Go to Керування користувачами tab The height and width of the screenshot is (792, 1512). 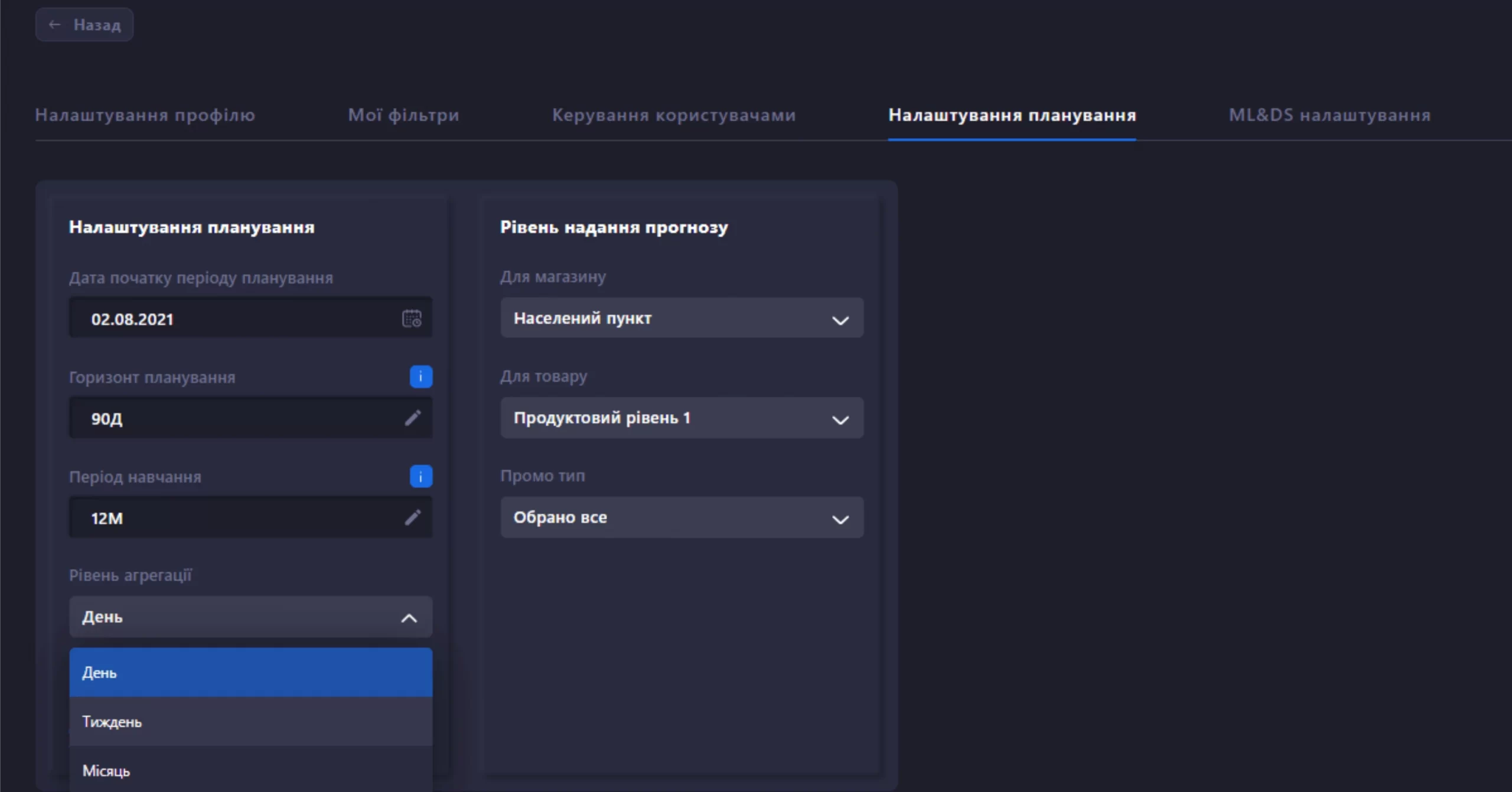pos(673,115)
